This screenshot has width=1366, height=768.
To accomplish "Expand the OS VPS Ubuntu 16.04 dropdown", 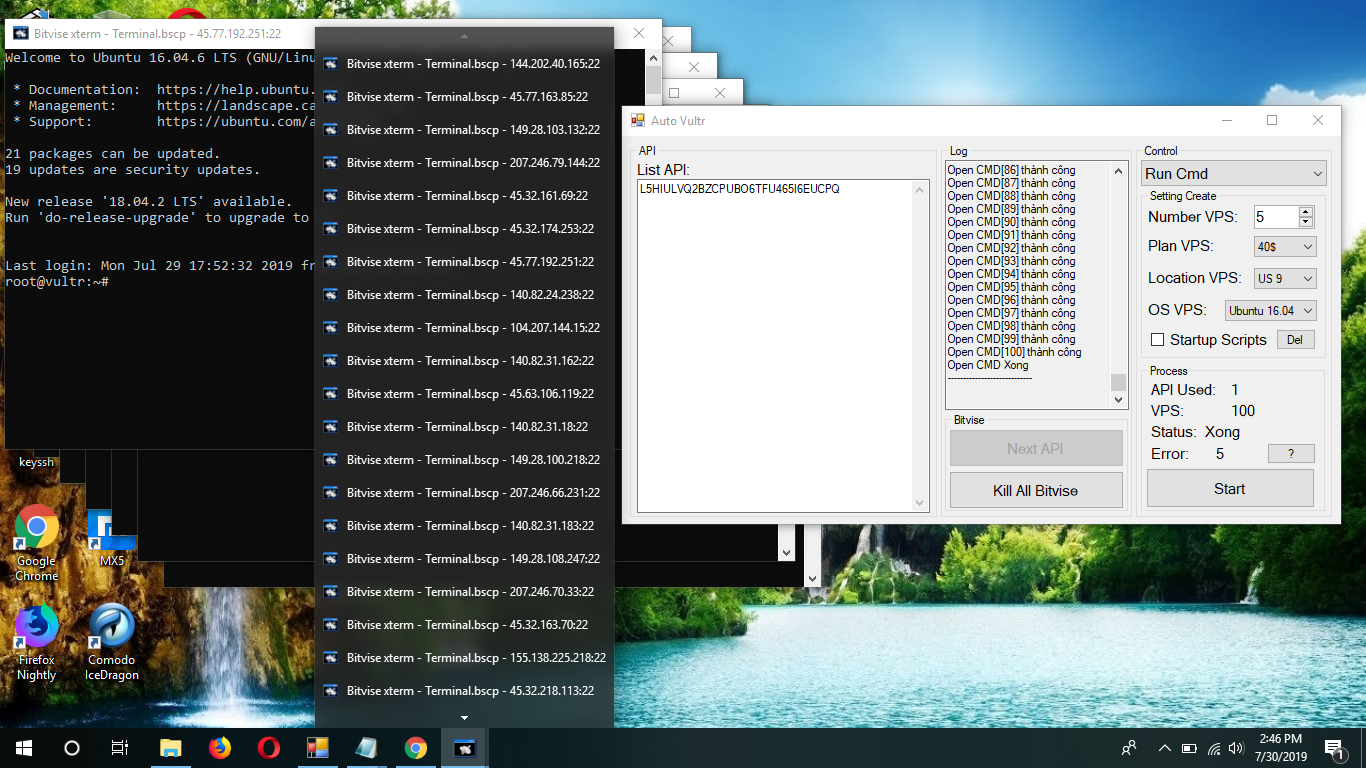I will [x=1270, y=311].
